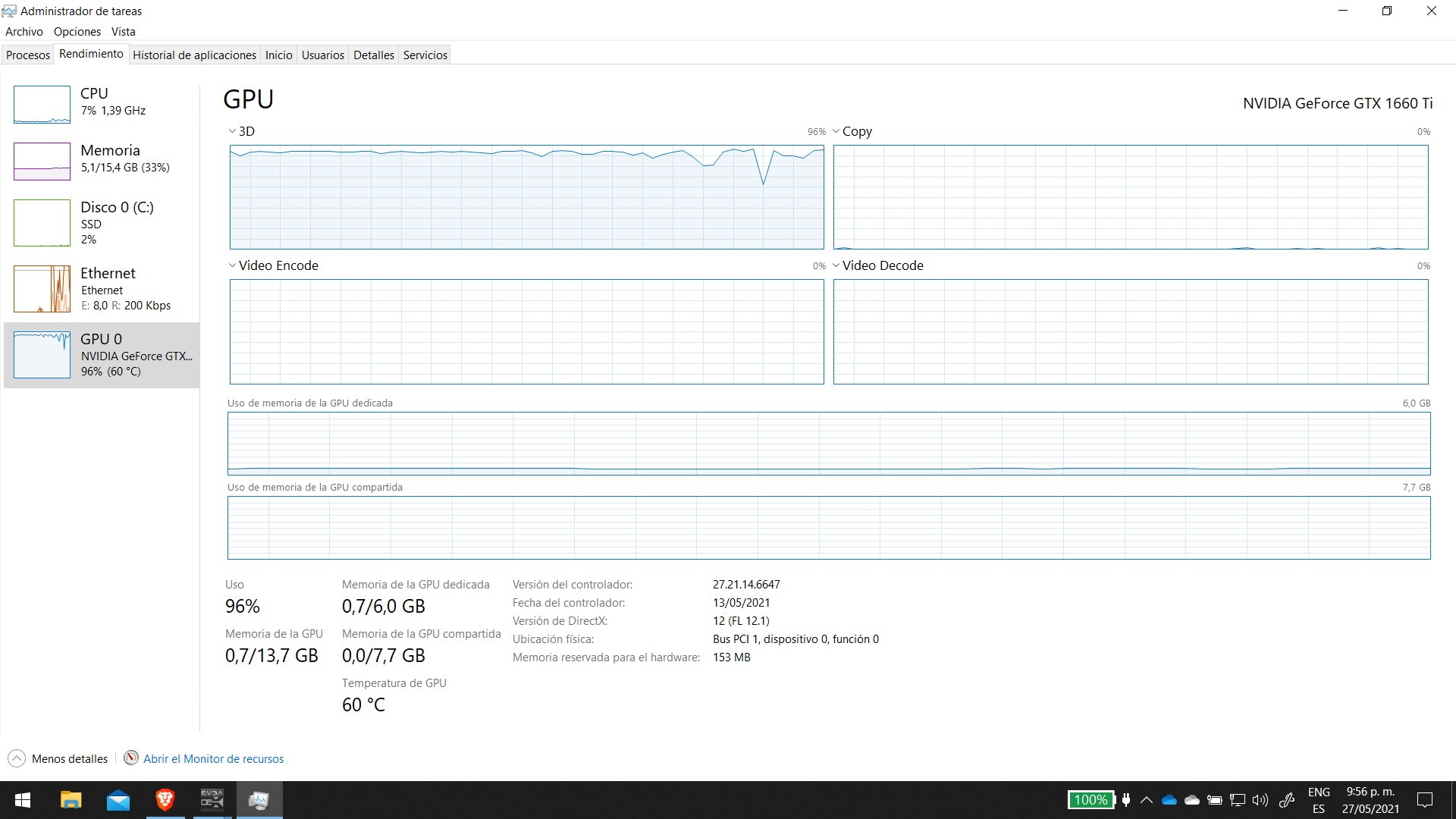Select the CPU performance thumbnail graph

pyautogui.click(x=42, y=105)
